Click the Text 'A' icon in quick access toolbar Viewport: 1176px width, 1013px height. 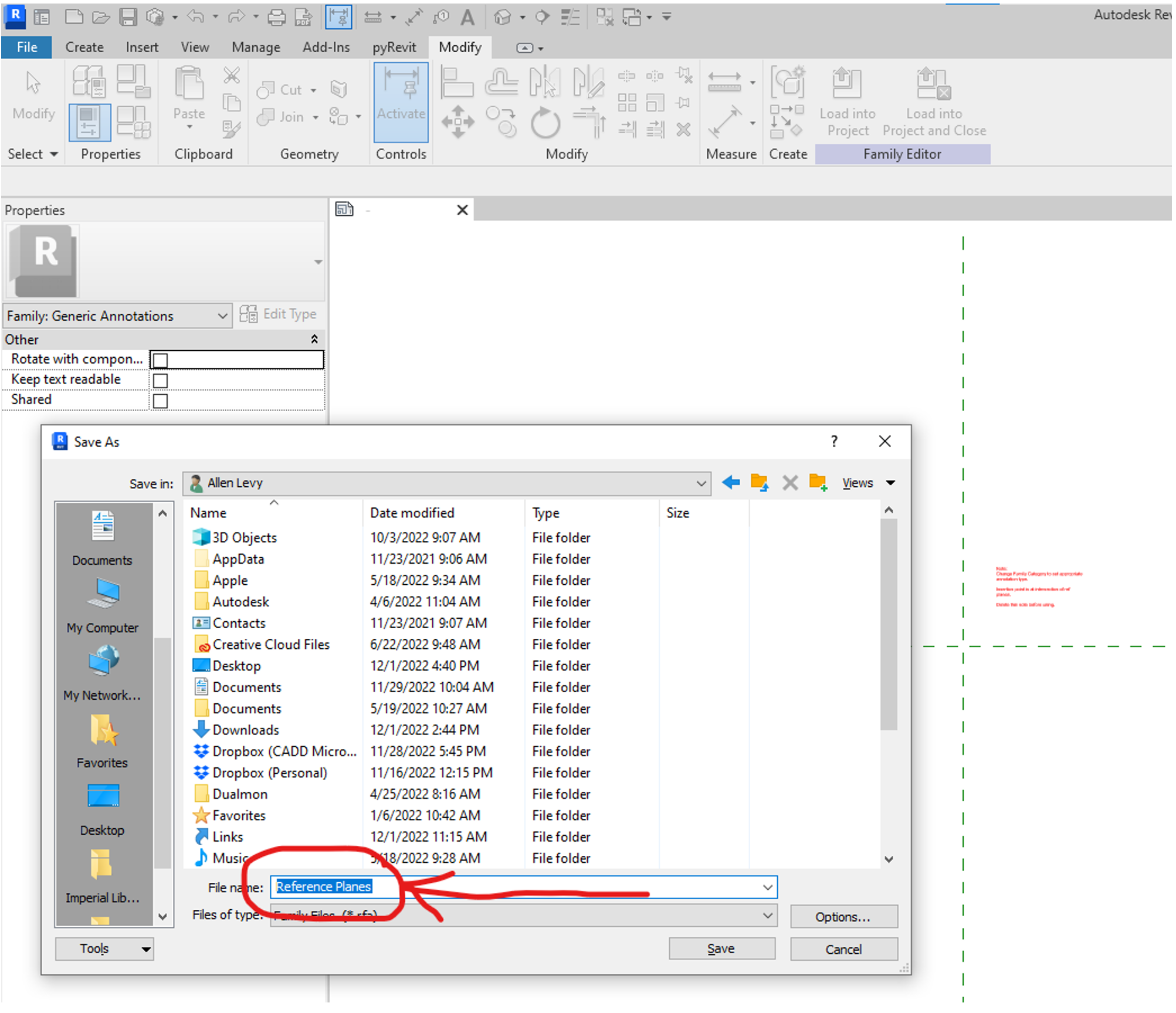(x=467, y=18)
